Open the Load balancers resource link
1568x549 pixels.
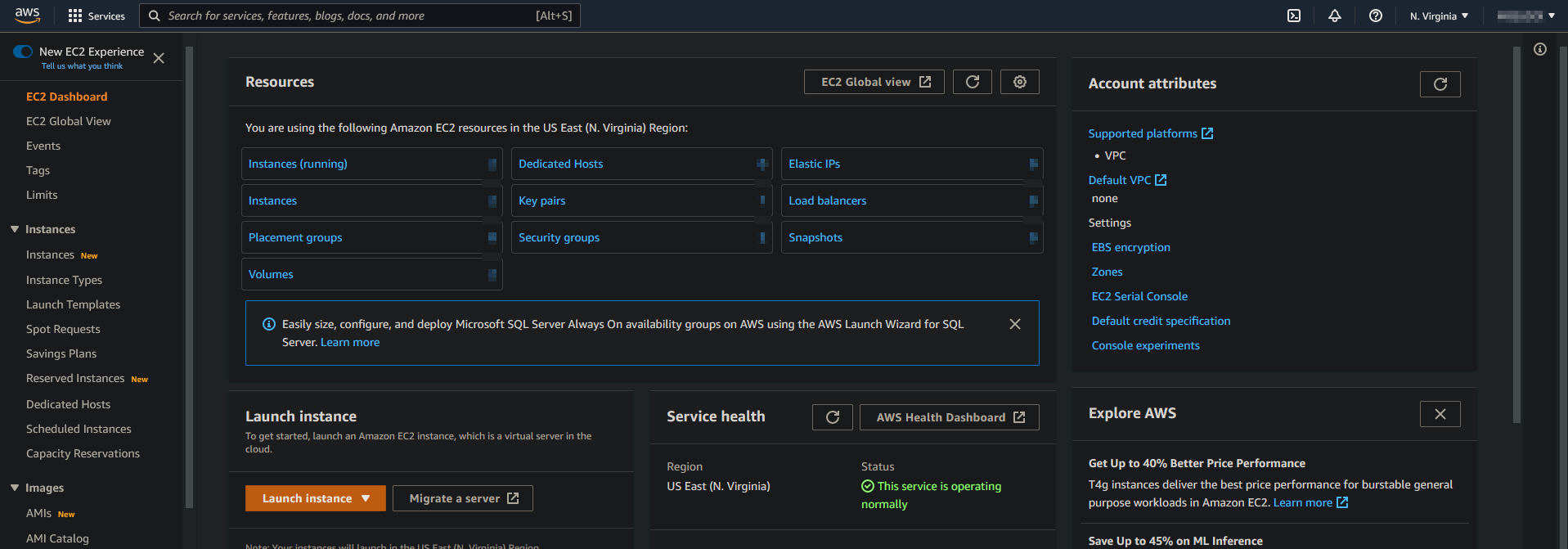click(827, 200)
